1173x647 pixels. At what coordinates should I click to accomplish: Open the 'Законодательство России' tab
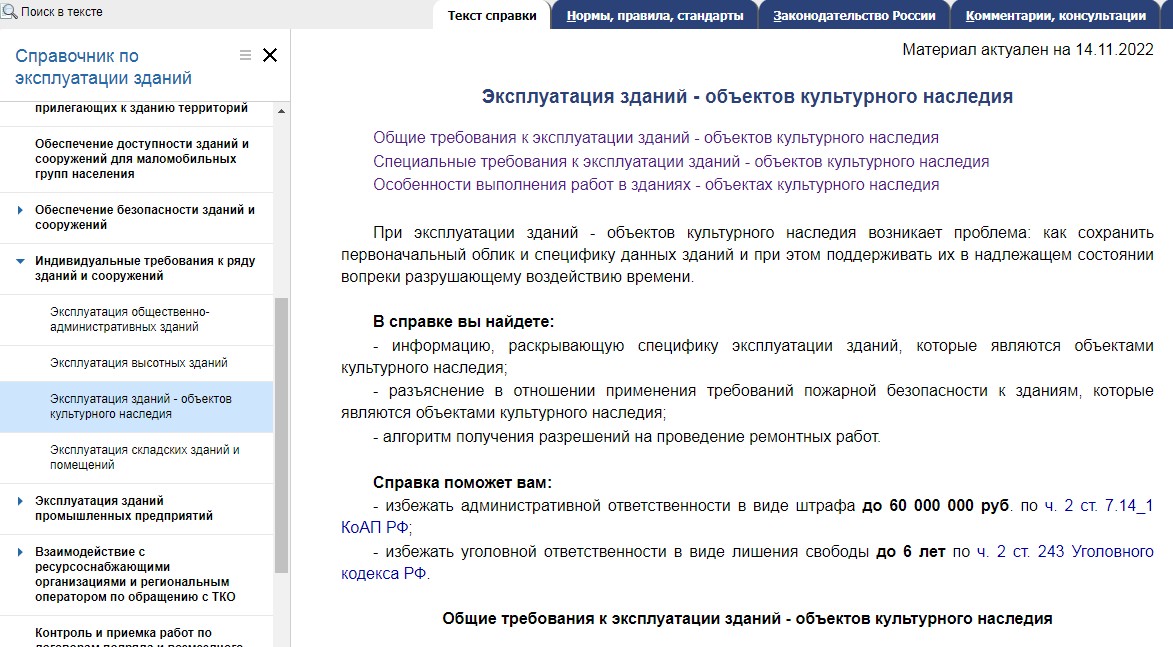[854, 16]
